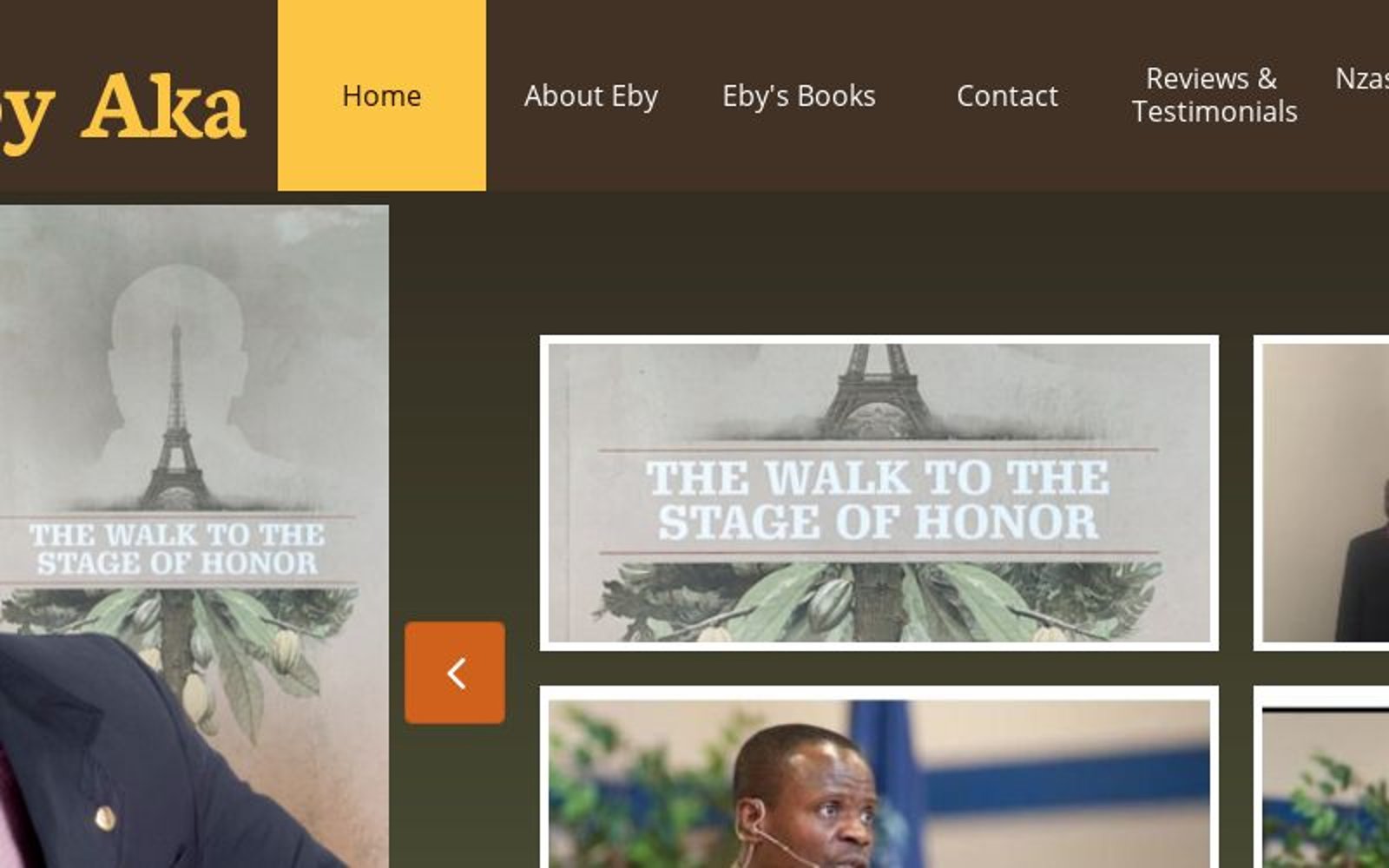Go to the About Eby page

coord(590,95)
